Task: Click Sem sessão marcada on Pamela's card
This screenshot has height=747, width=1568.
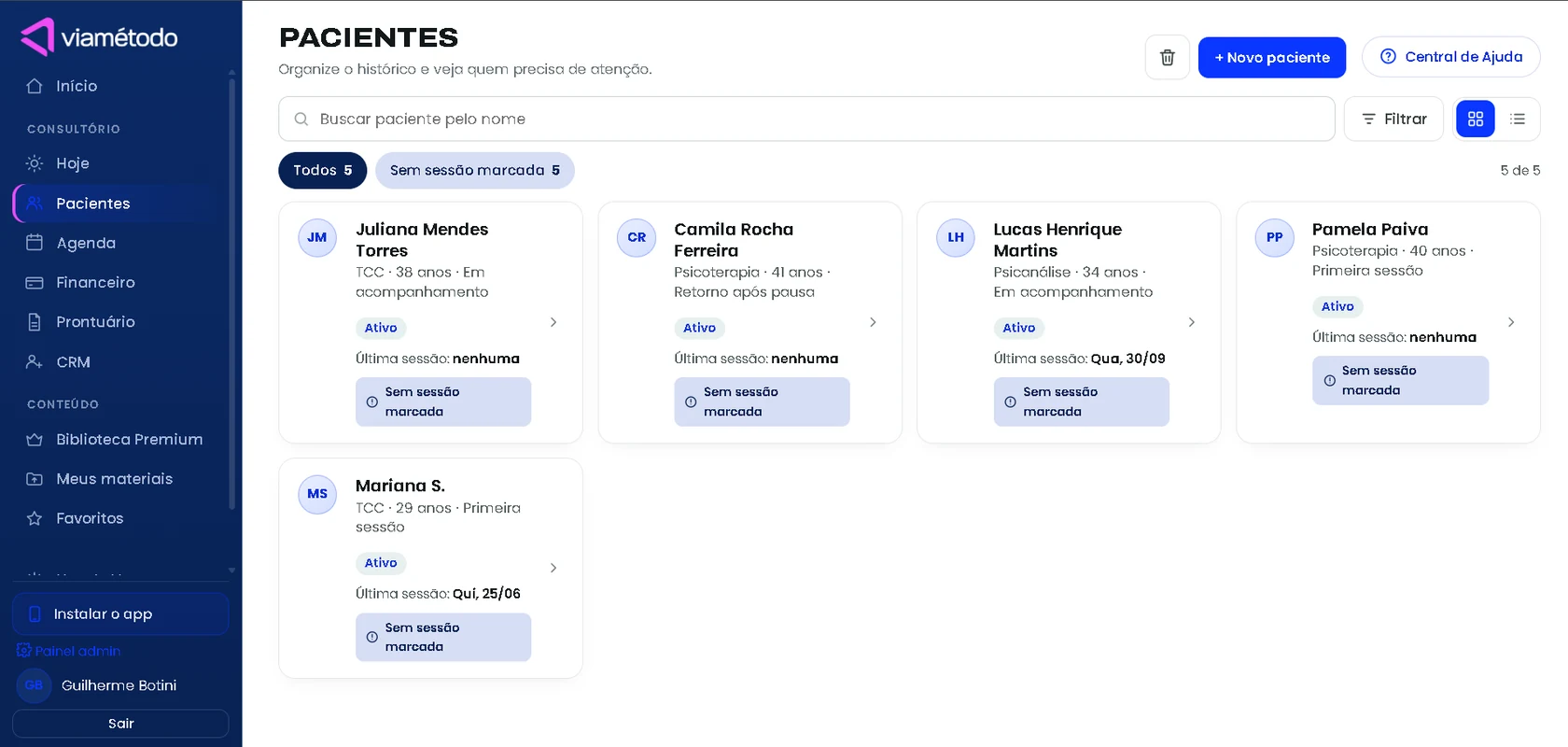Action: coord(1400,380)
